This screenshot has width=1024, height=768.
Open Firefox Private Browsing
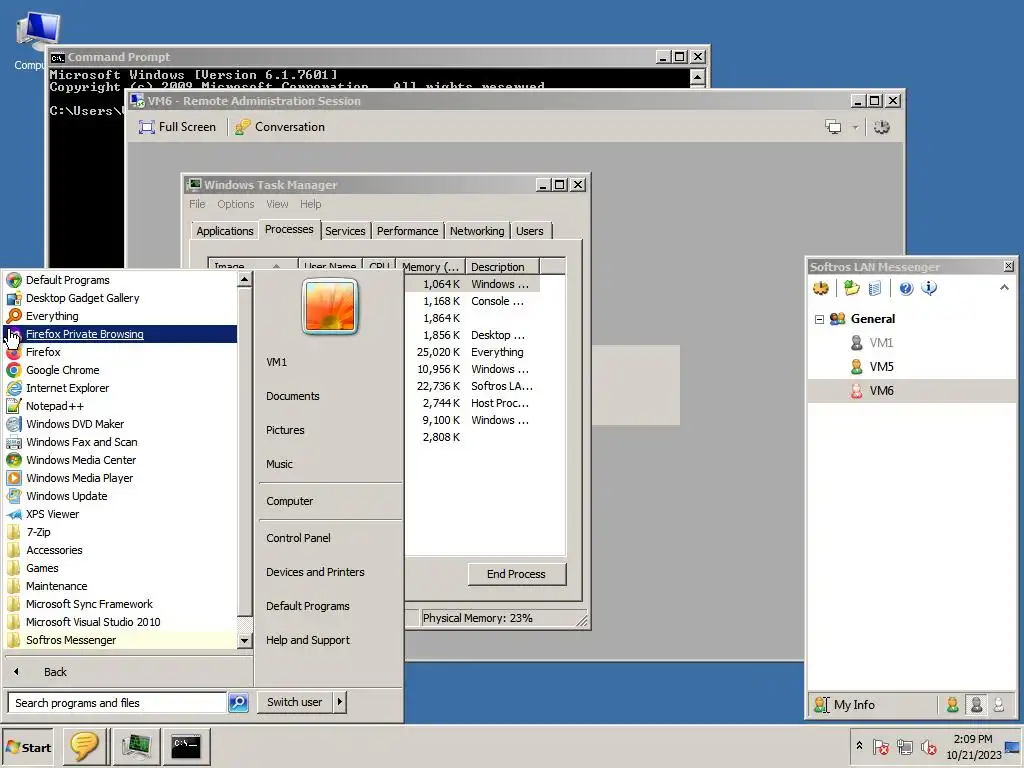[x=121, y=334]
